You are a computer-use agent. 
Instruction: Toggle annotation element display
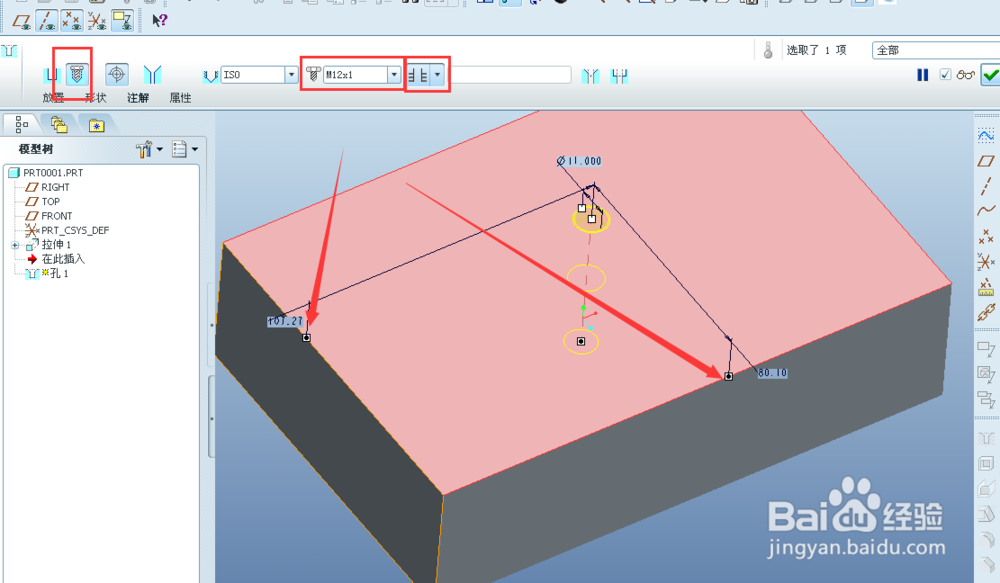[122, 21]
